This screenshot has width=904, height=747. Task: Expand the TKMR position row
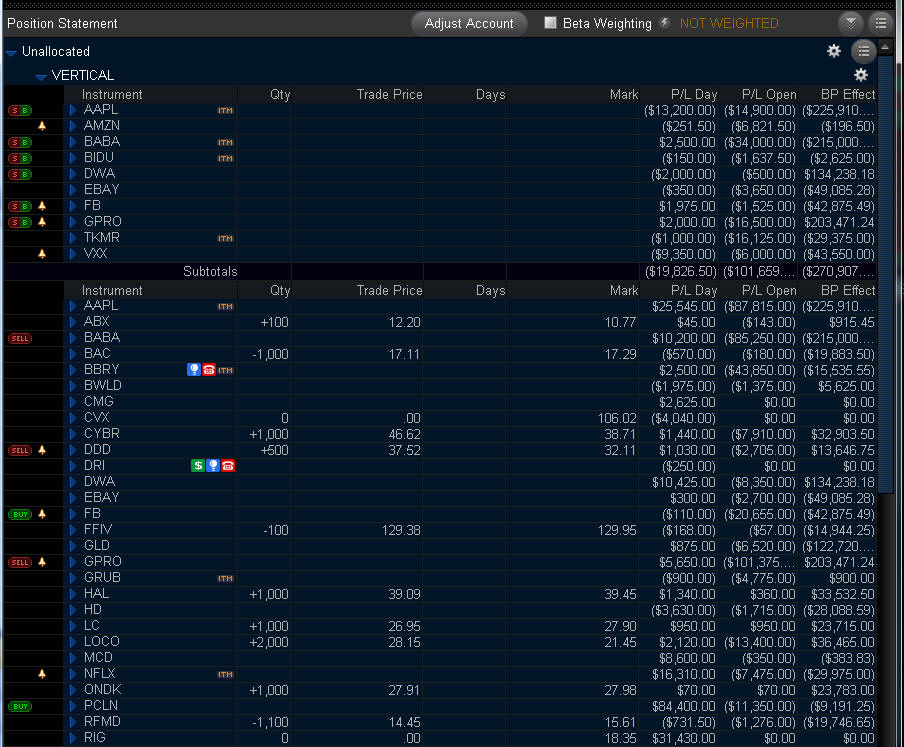pyautogui.click(x=73, y=238)
